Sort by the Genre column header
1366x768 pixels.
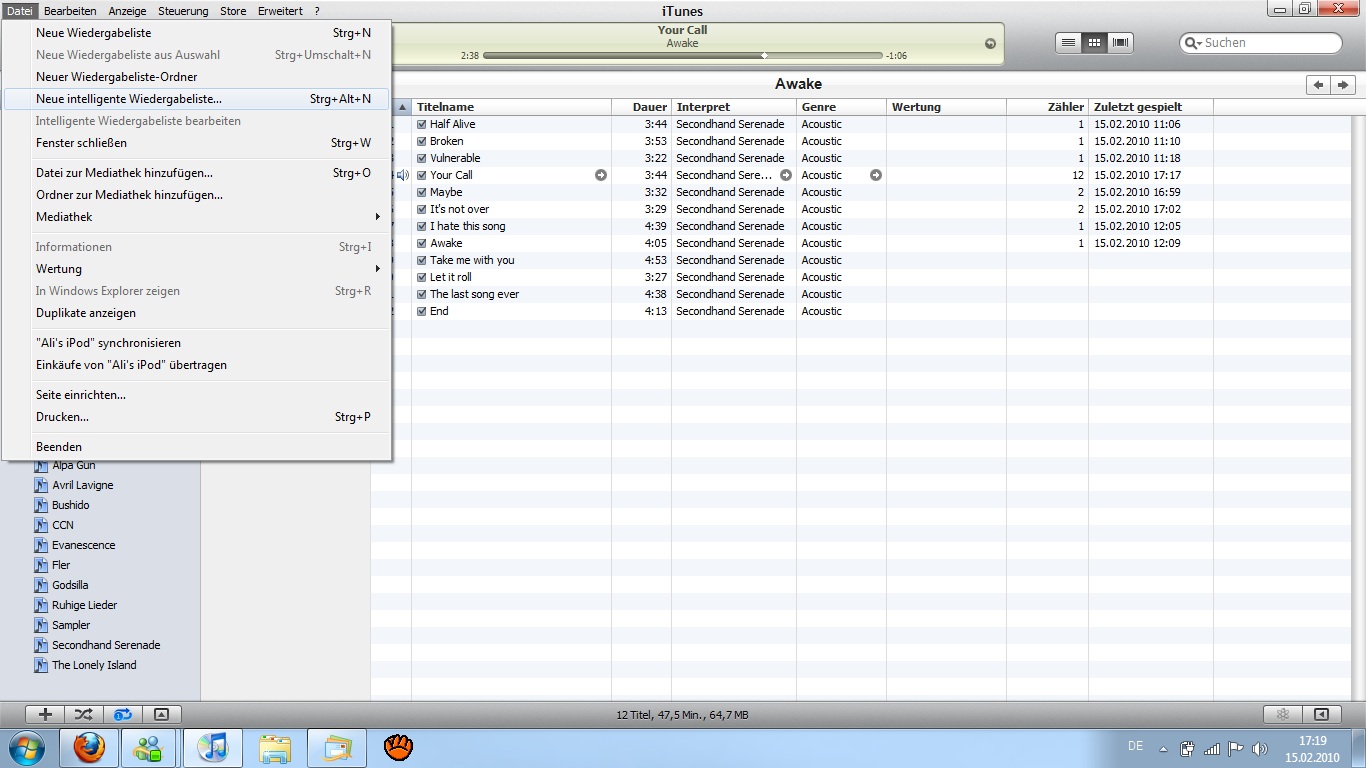841,107
